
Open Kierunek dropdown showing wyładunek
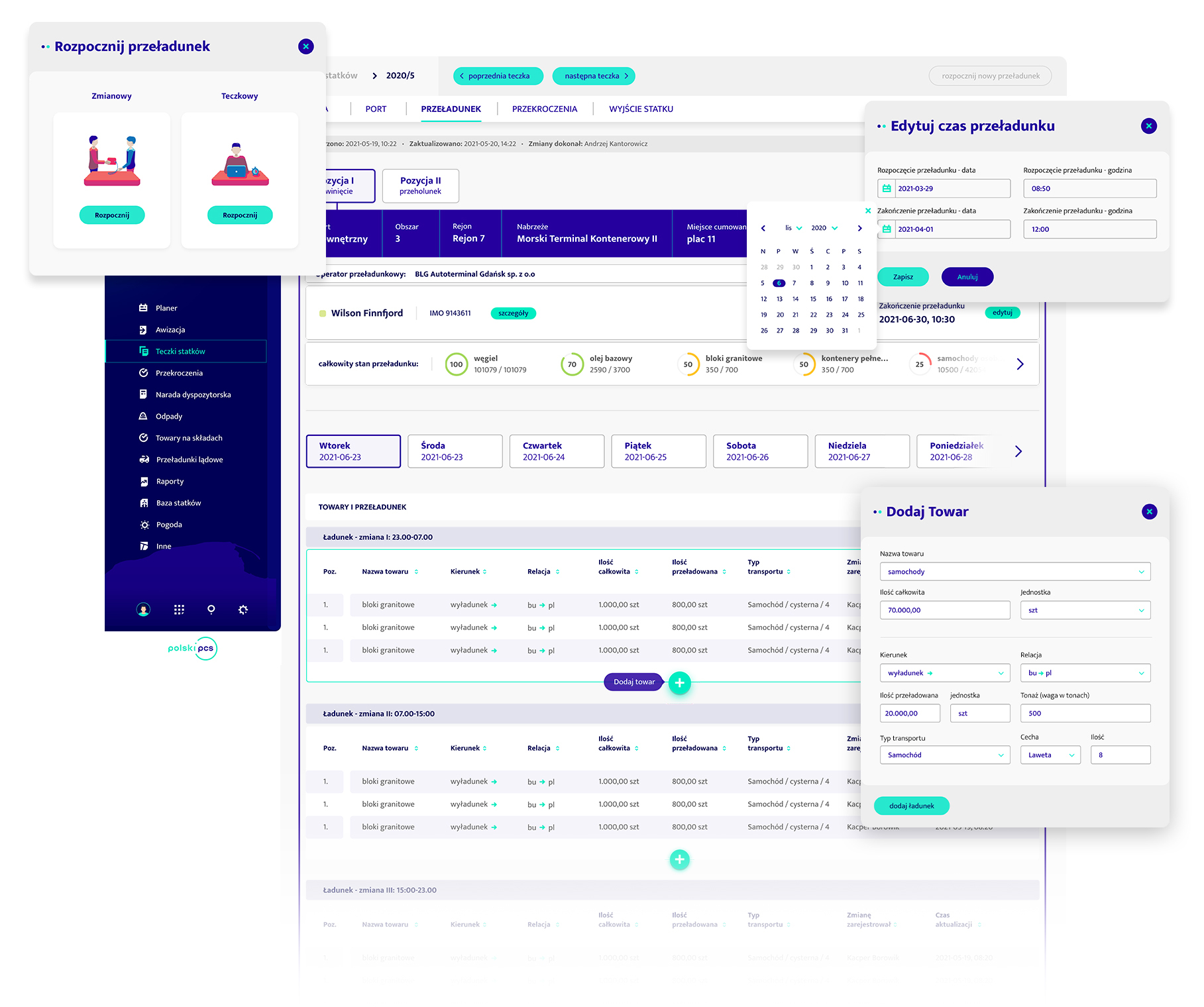pyautogui.click(x=945, y=673)
